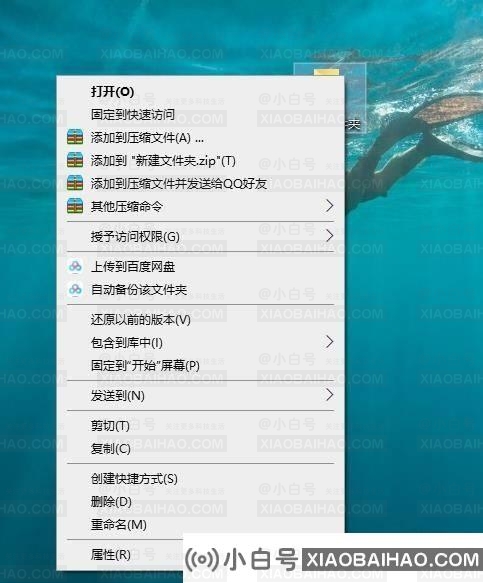Select 创建快捷方式(S) entry
The height and width of the screenshot is (583, 483).
[x=200, y=479]
